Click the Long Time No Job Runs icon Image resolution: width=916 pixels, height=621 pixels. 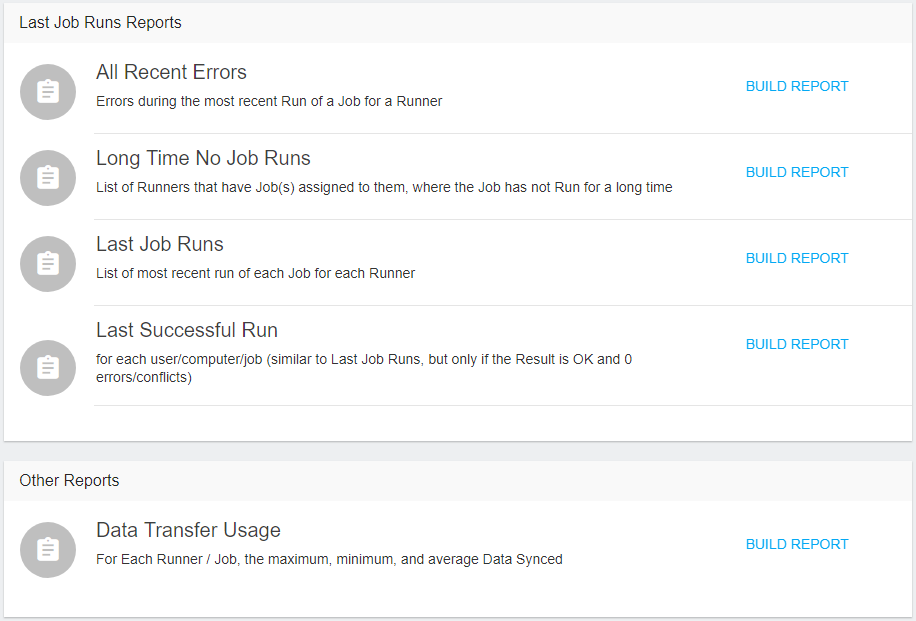coord(48,178)
